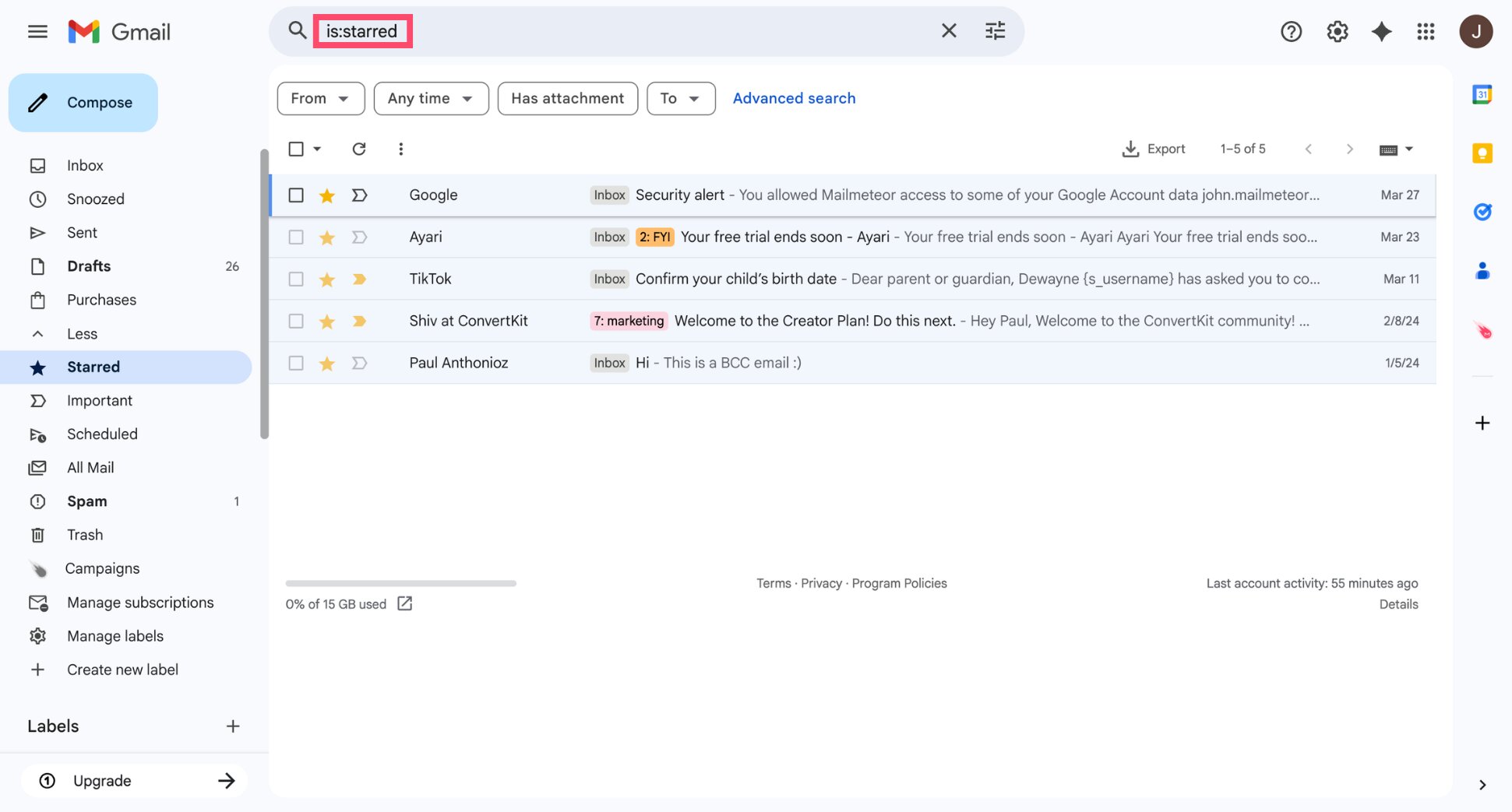Add a label with Labels plus icon
Viewport: 1512px width, 812px height.
click(233, 726)
